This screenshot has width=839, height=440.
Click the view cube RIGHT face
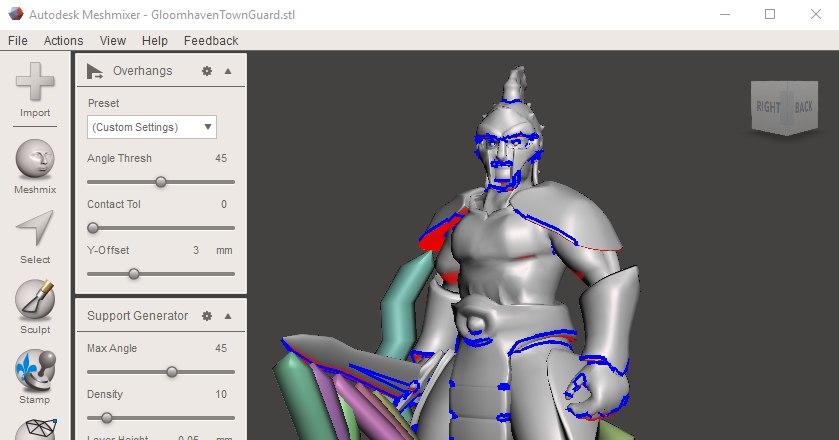768,107
